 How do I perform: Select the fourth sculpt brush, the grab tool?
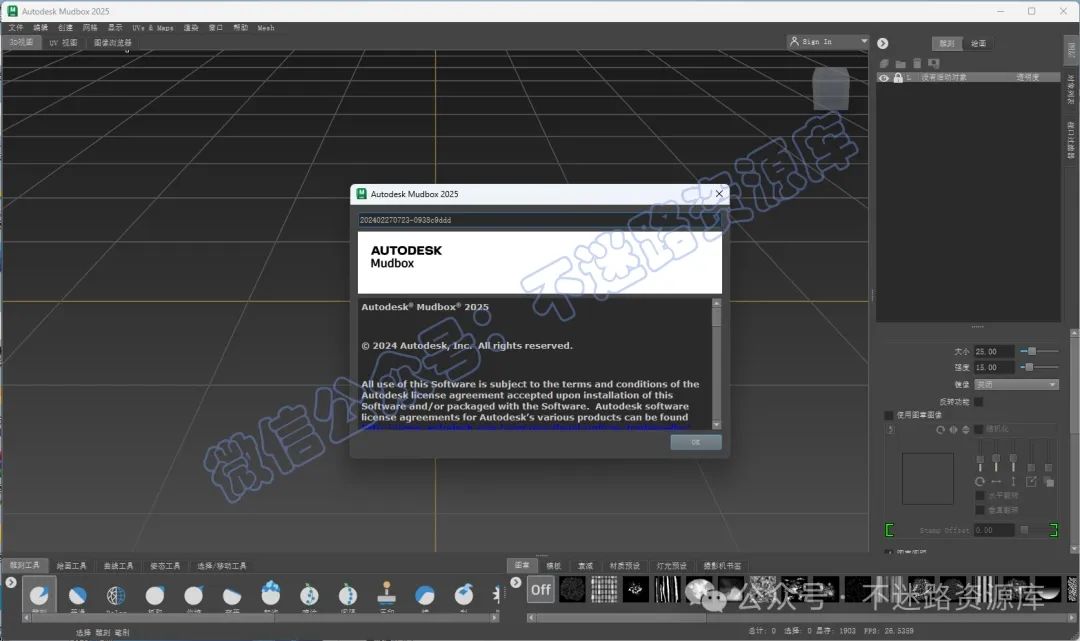pyautogui.click(x=155, y=595)
